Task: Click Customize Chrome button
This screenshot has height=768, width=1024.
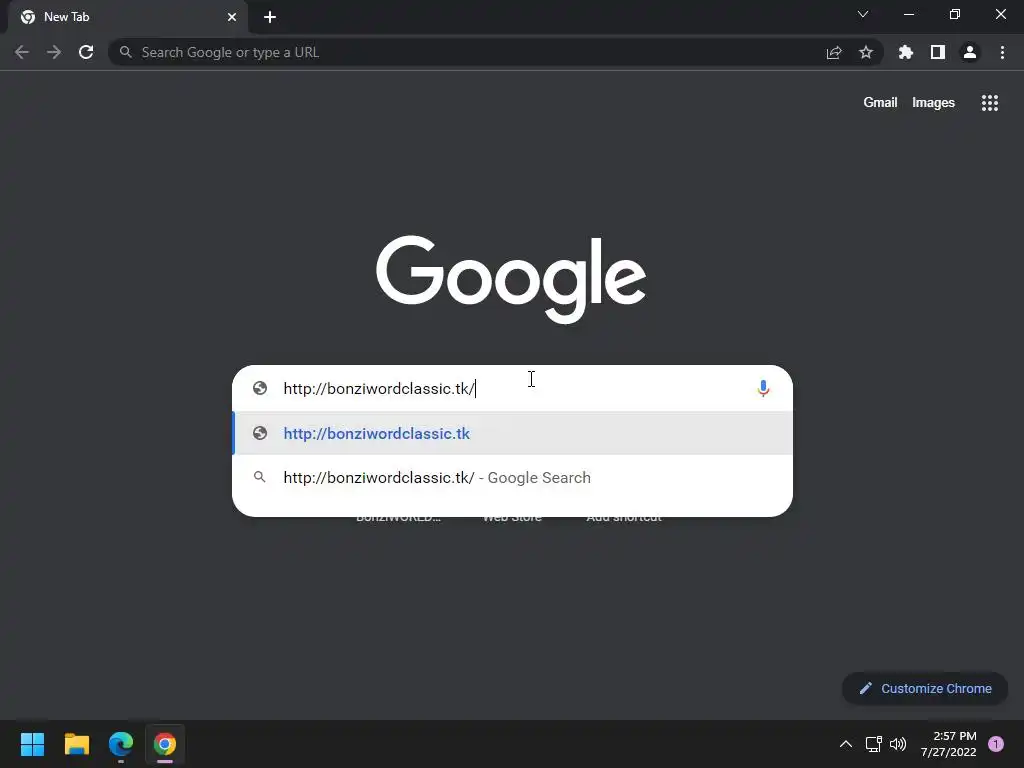Action: coord(925,688)
